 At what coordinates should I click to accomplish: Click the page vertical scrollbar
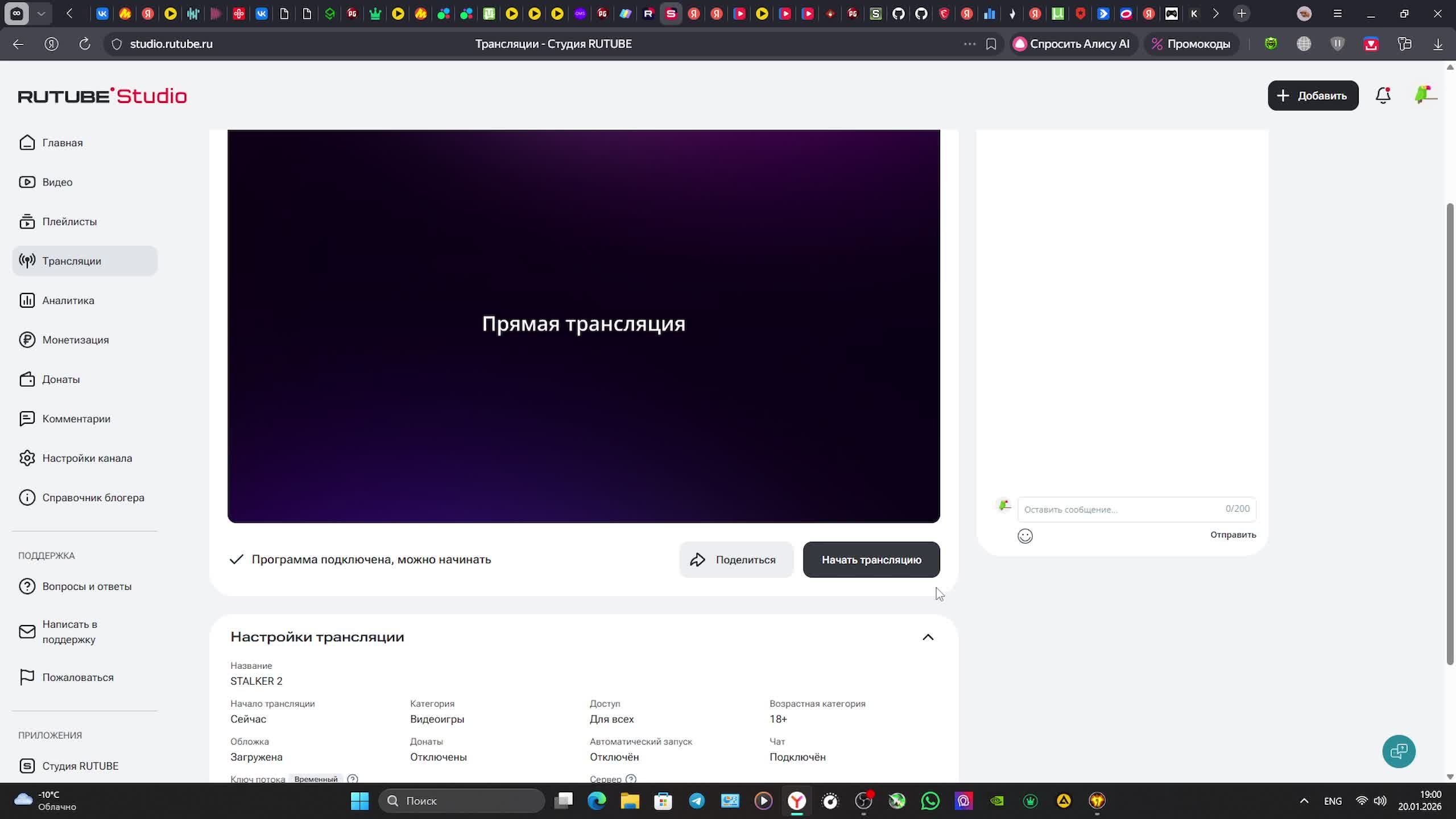pyautogui.click(x=1450, y=432)
